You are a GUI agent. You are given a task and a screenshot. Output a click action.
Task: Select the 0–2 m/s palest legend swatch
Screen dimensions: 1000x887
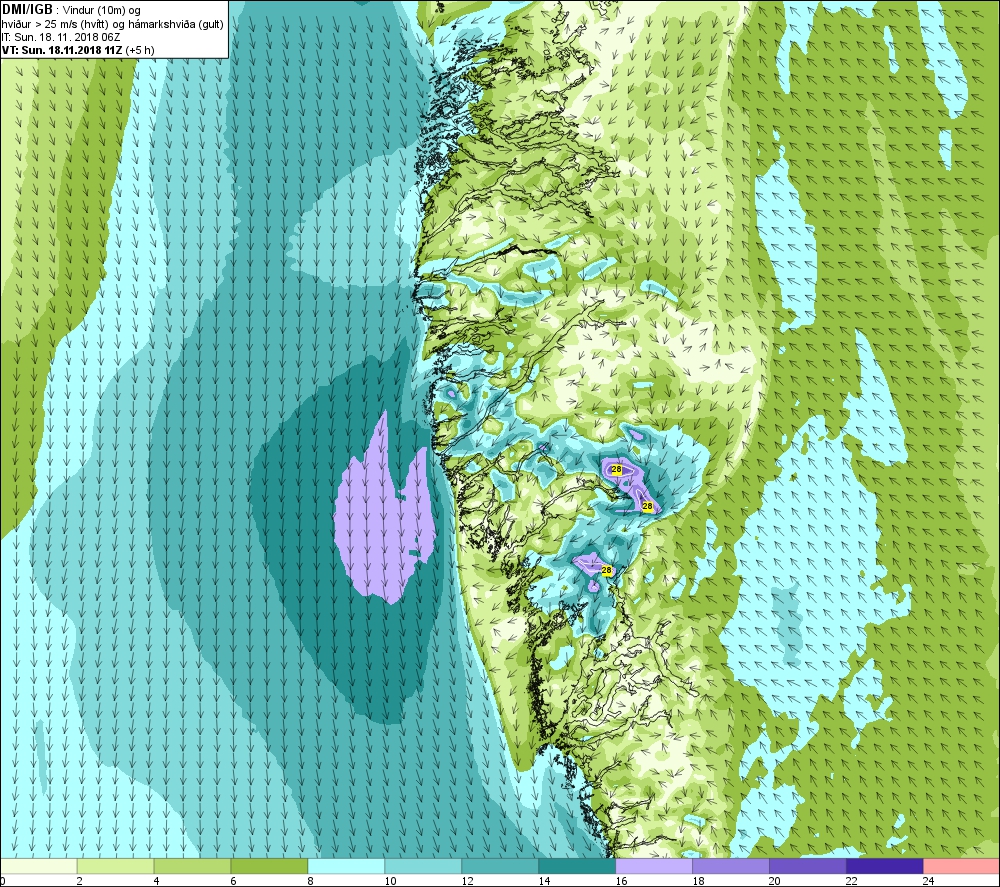39,866
